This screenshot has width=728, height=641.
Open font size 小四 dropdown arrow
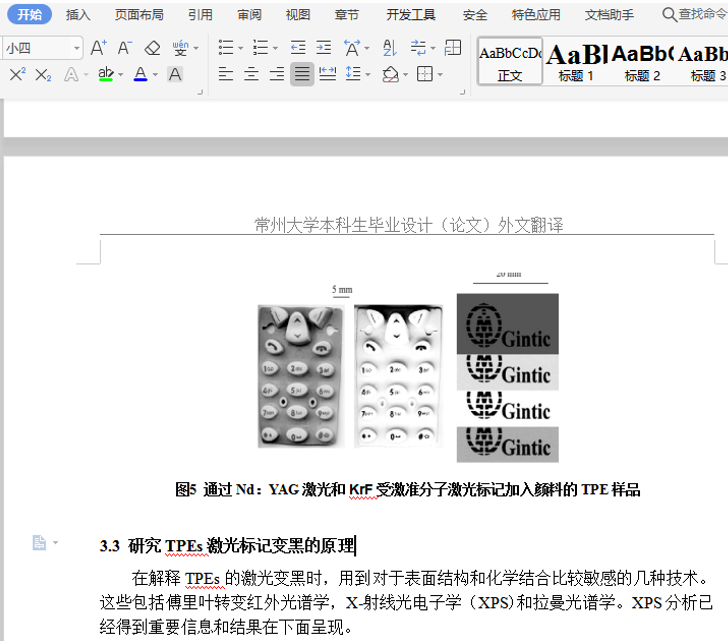pos(77,48)
